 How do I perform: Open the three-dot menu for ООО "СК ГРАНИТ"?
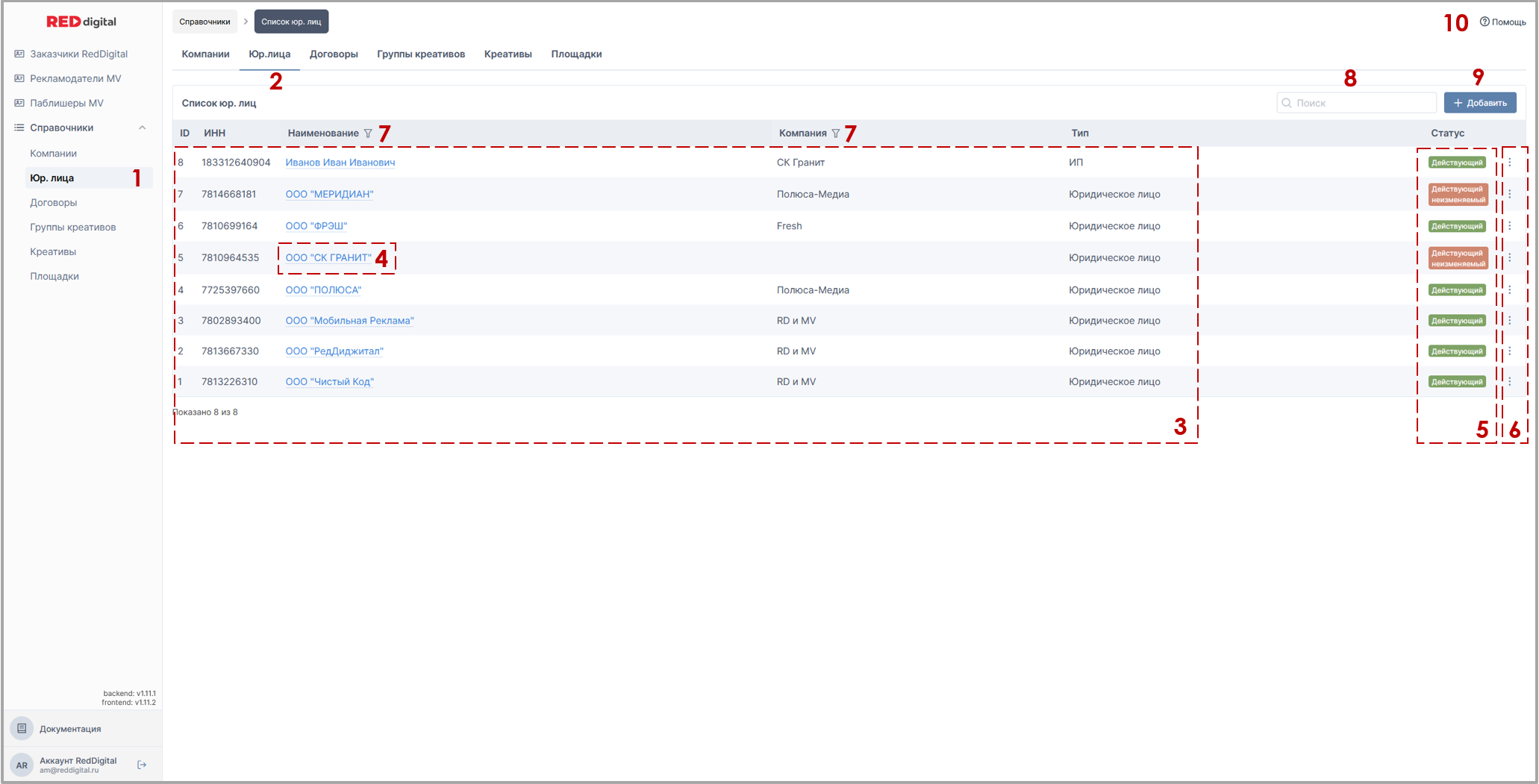point(1510,258)
